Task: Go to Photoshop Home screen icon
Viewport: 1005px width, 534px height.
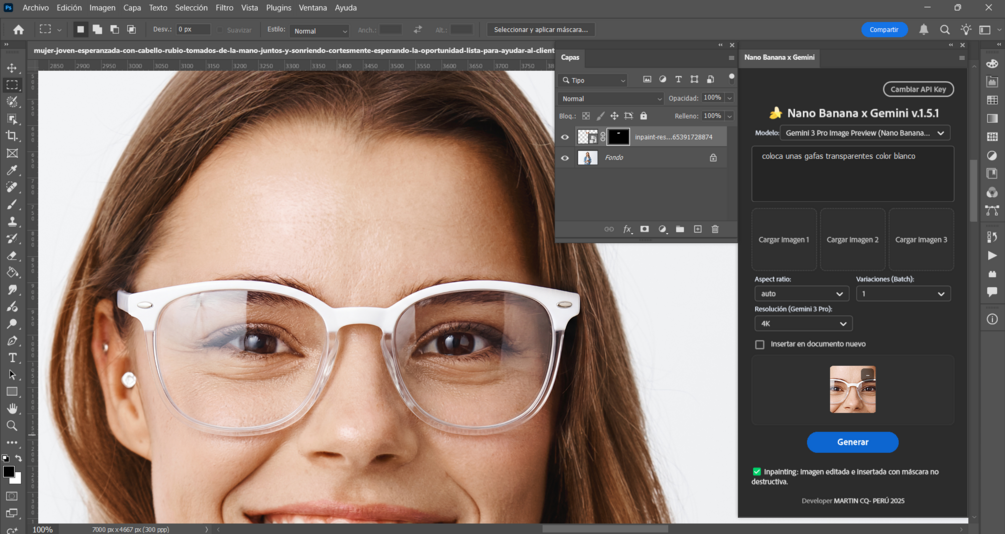Action: point(19,29)
